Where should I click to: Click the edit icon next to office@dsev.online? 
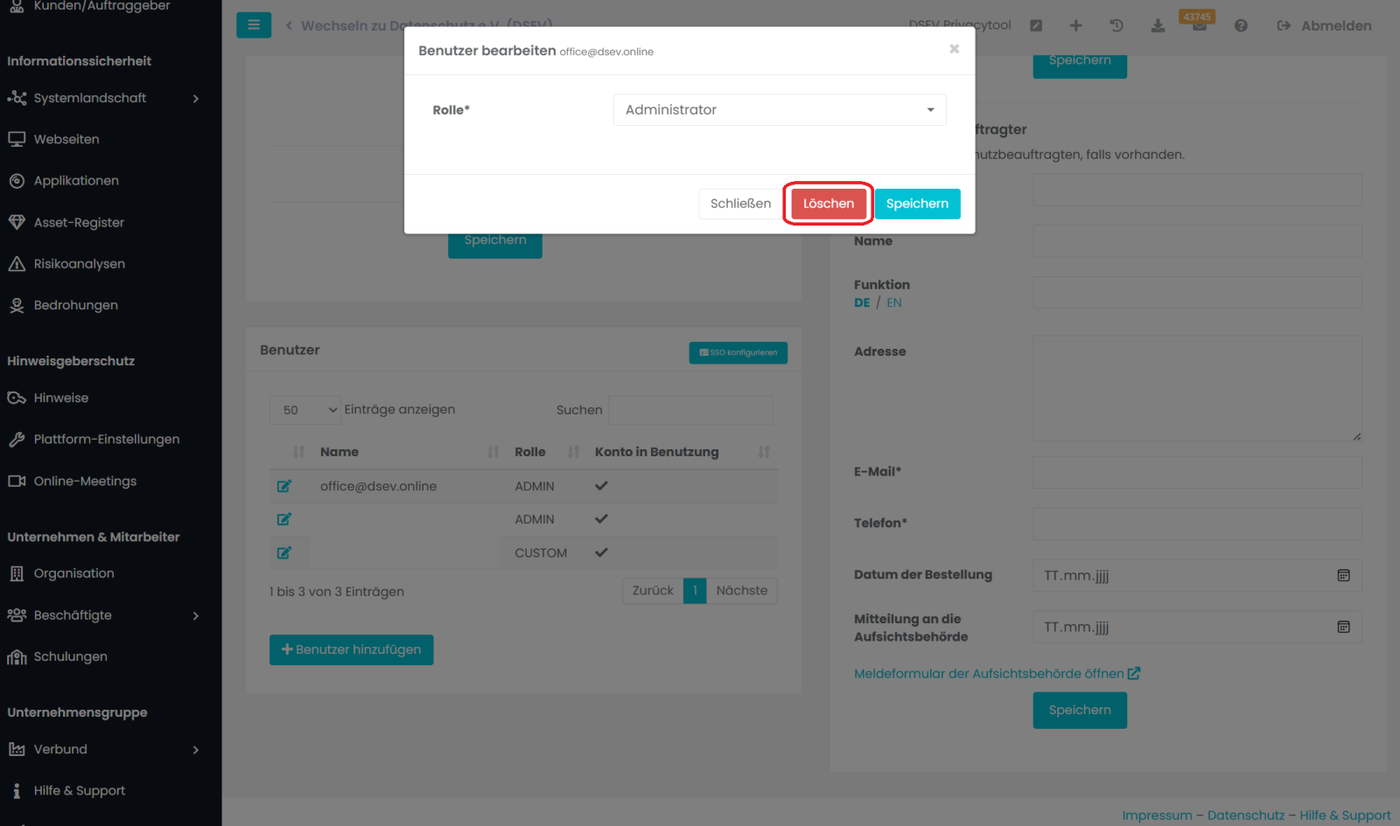pyautogui.click(x=284, y=486)
